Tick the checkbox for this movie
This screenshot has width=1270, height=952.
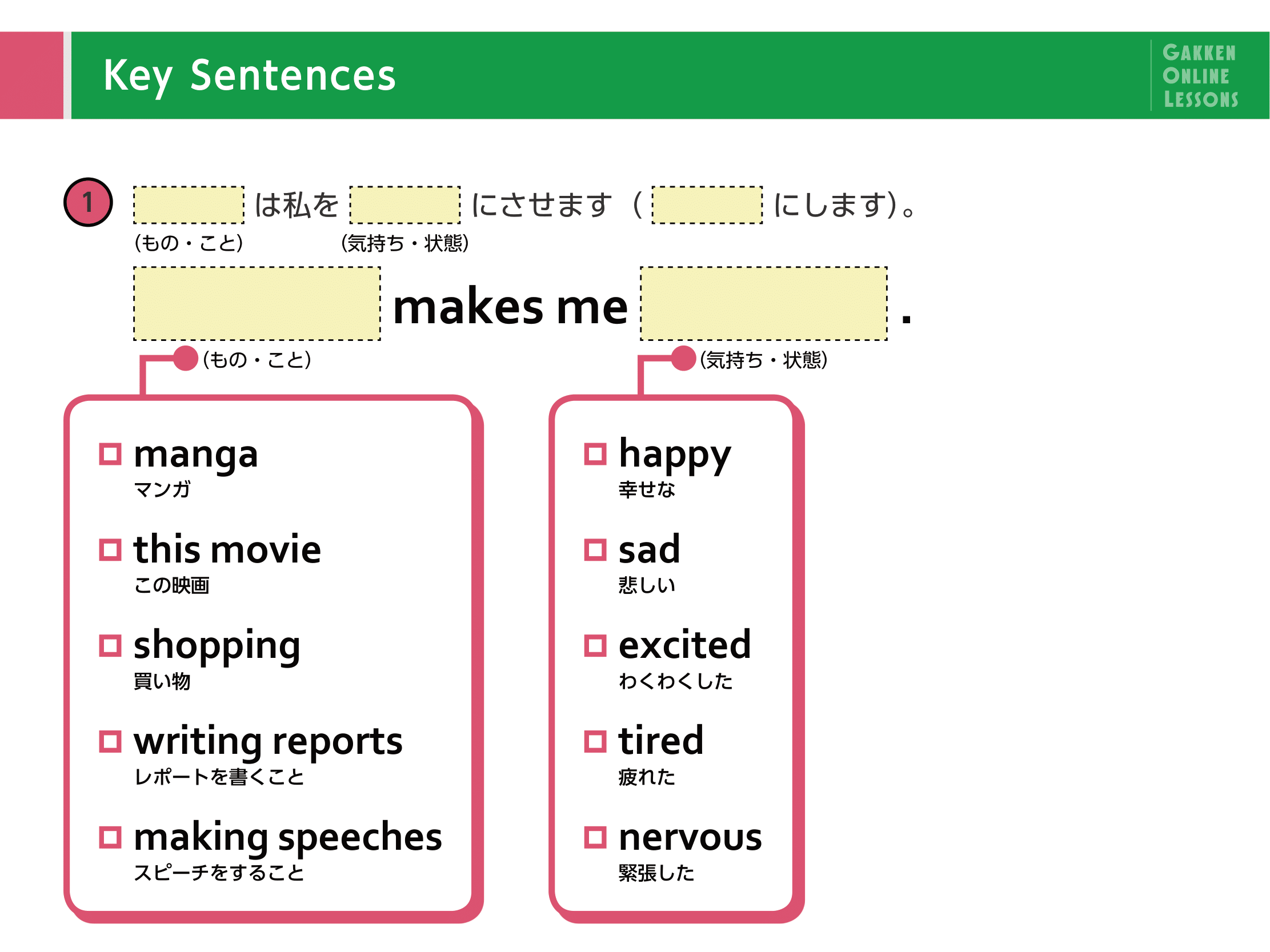tap(110, 550)
